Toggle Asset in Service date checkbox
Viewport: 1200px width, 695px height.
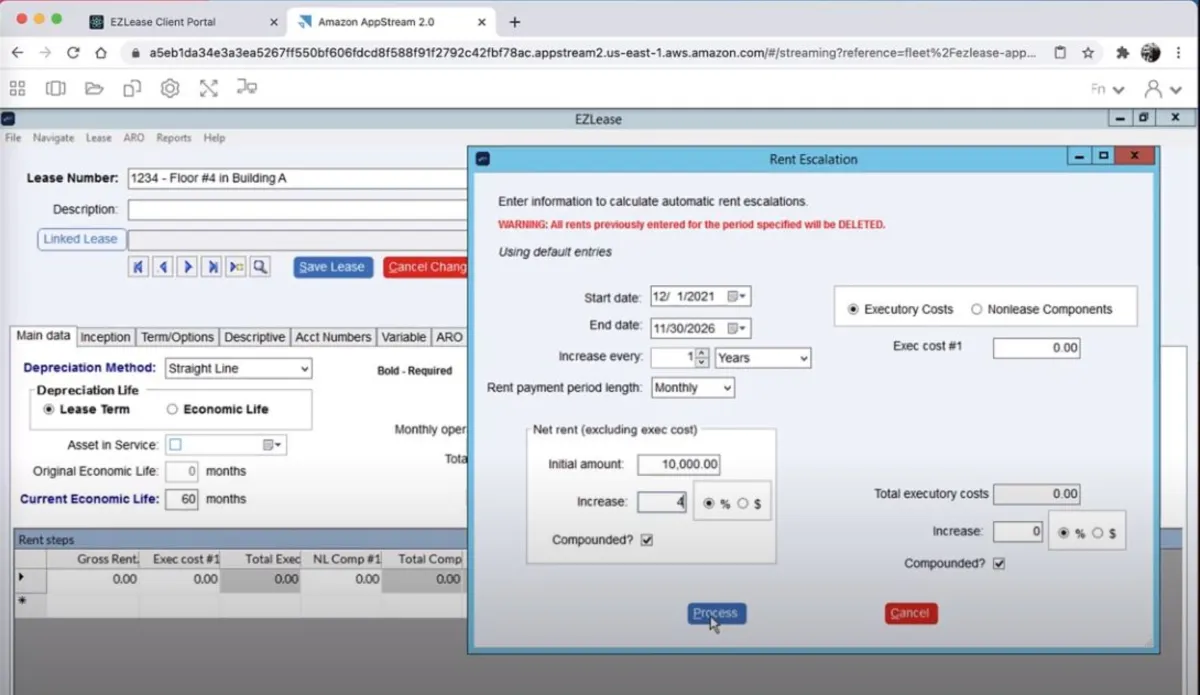176,445
